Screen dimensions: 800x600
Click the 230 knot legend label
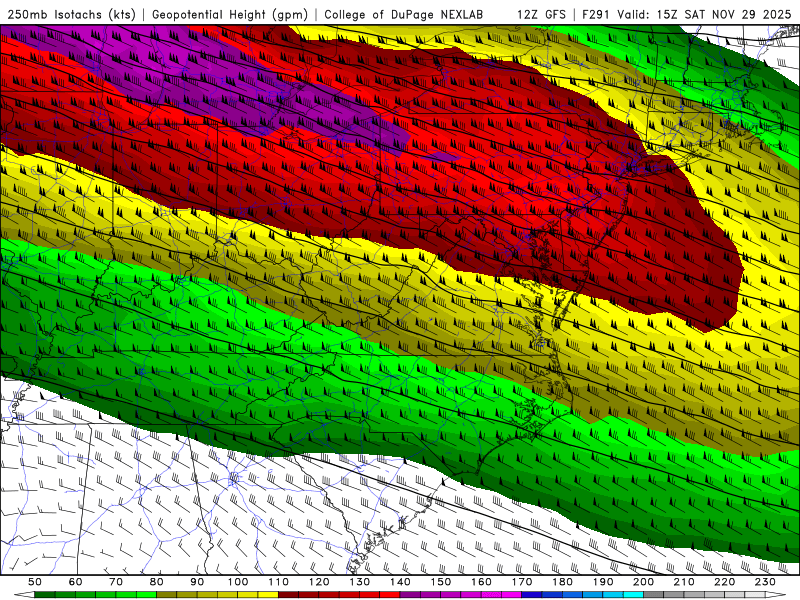[765, 582]
